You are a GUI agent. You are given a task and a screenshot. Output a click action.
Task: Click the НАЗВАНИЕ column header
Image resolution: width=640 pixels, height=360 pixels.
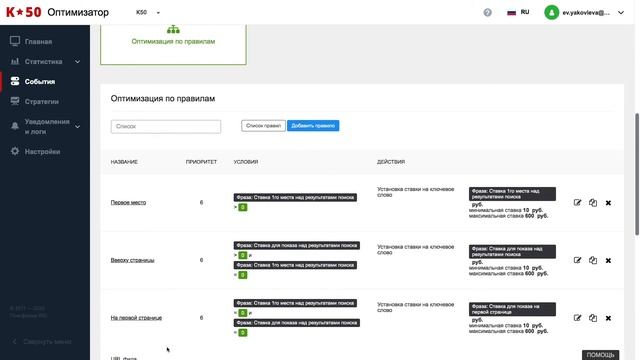pos(124,162)
